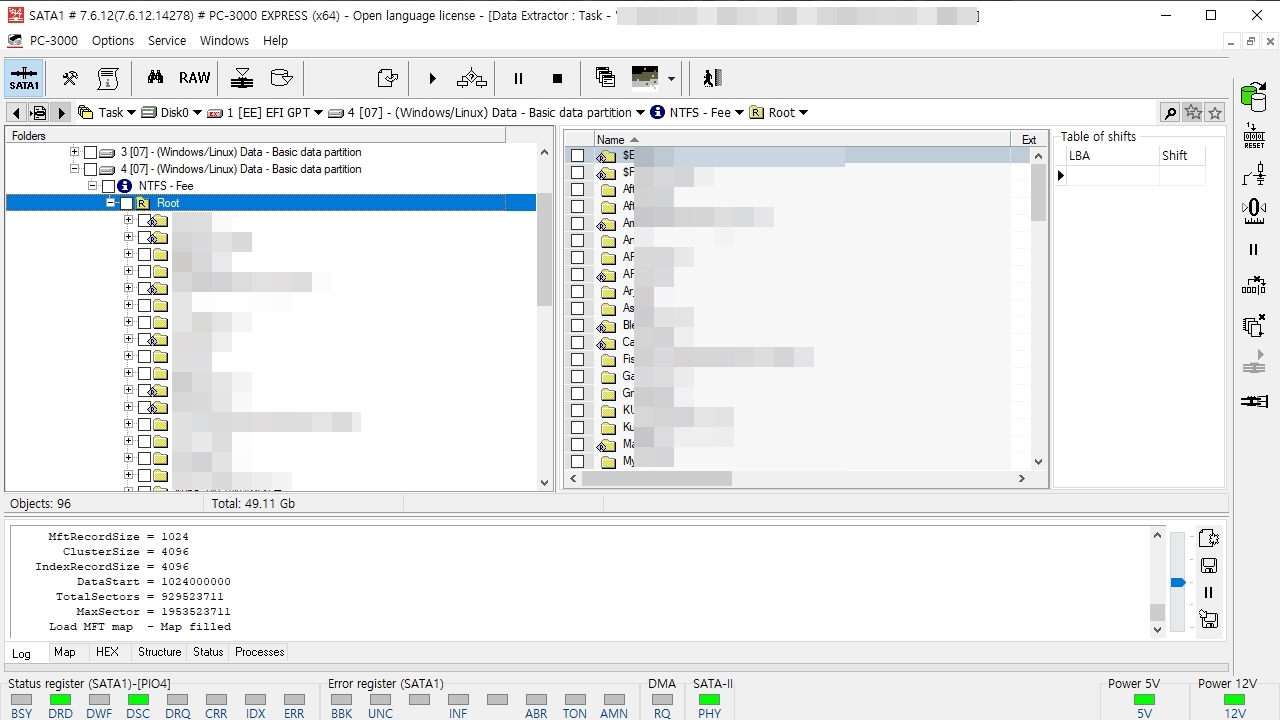Open the Task dropdown in the path bar
This screenshot has width=1280, height=720.
click(x=132, y=113)
